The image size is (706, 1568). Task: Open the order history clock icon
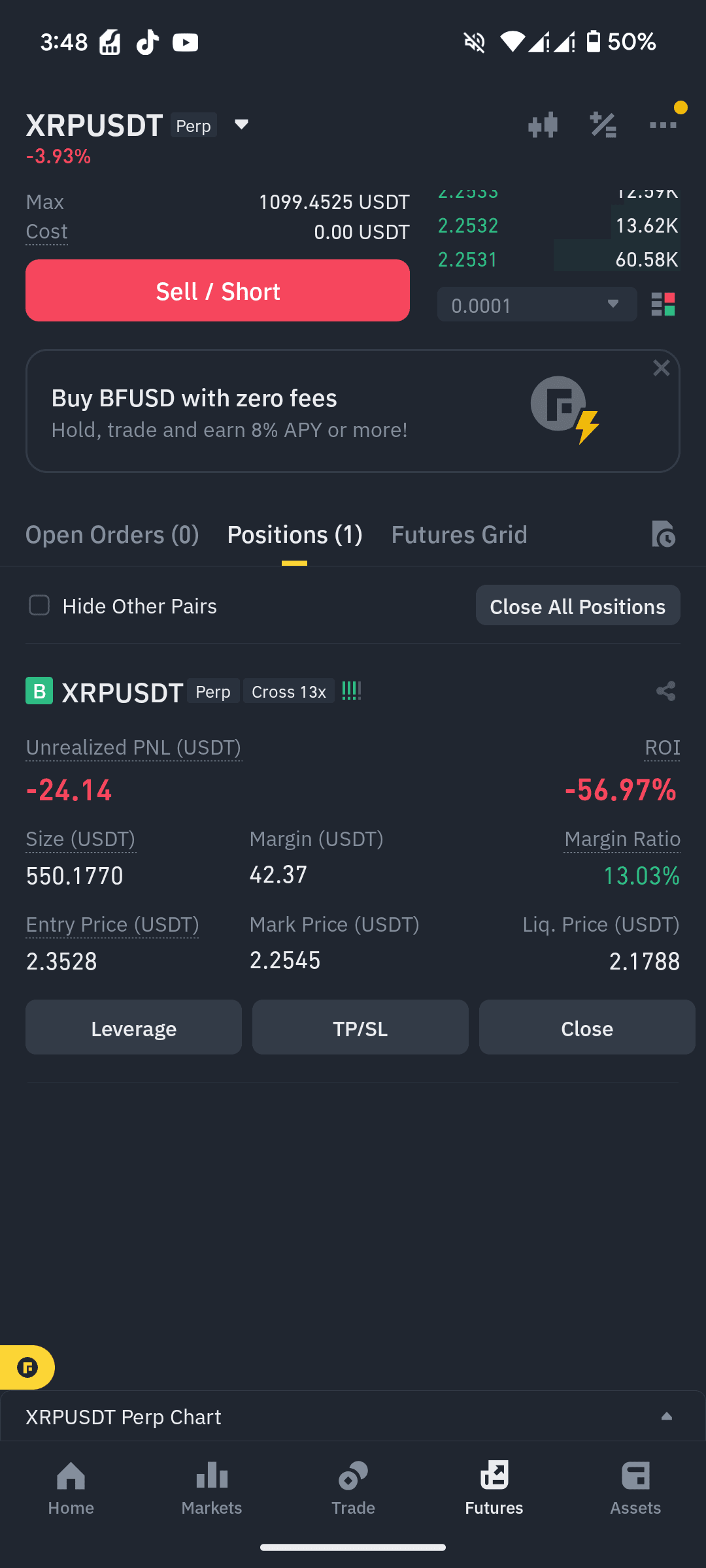[664, 534]
